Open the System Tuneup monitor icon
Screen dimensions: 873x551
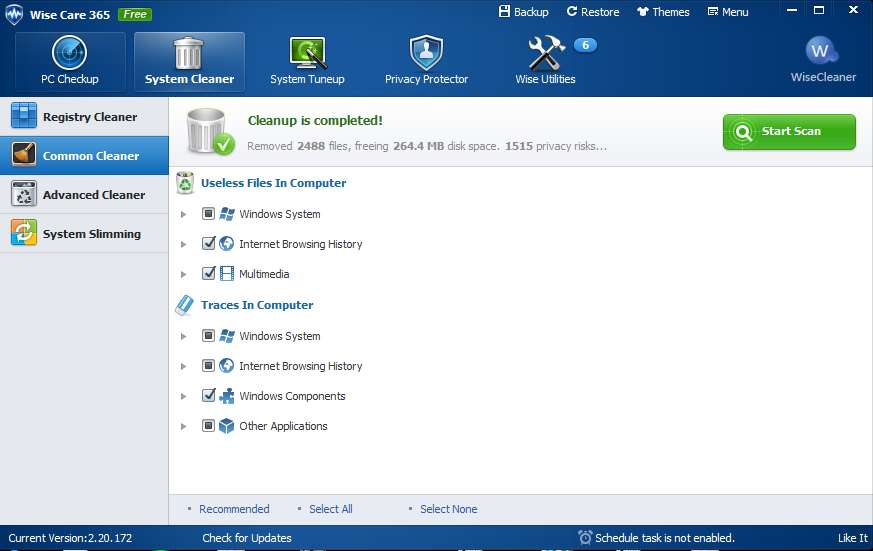coord(307,53)
